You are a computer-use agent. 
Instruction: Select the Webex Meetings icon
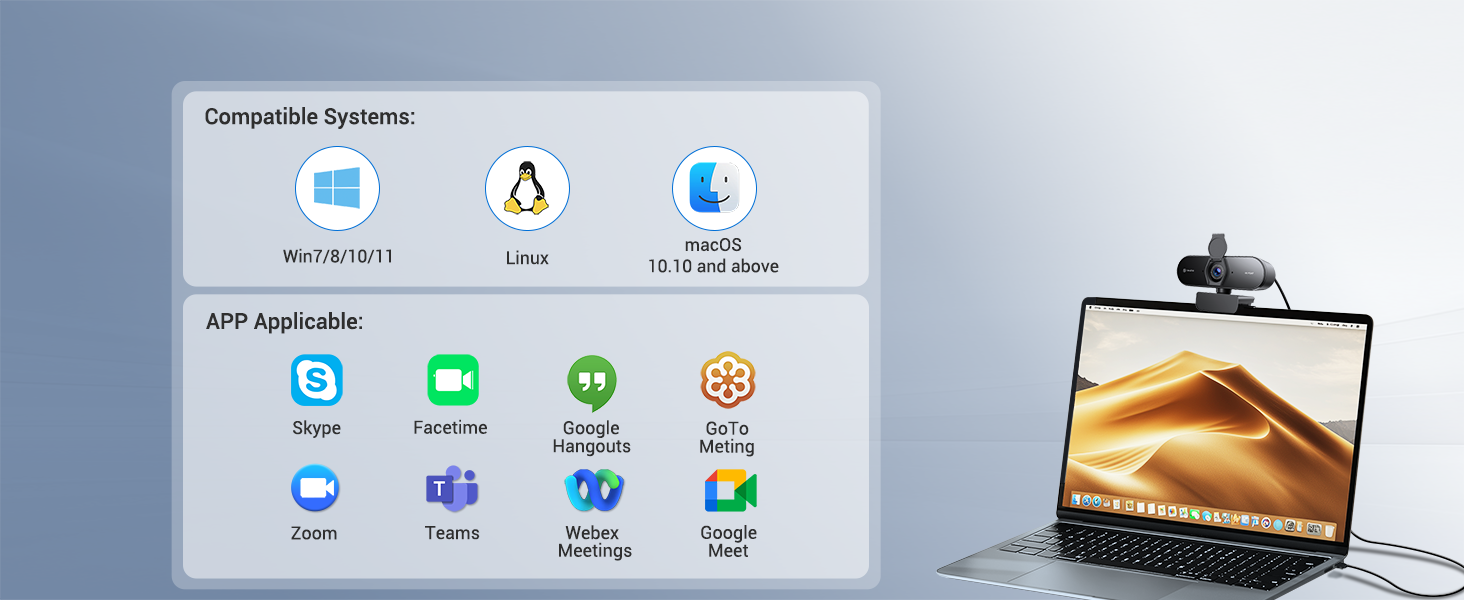(594, 491)
